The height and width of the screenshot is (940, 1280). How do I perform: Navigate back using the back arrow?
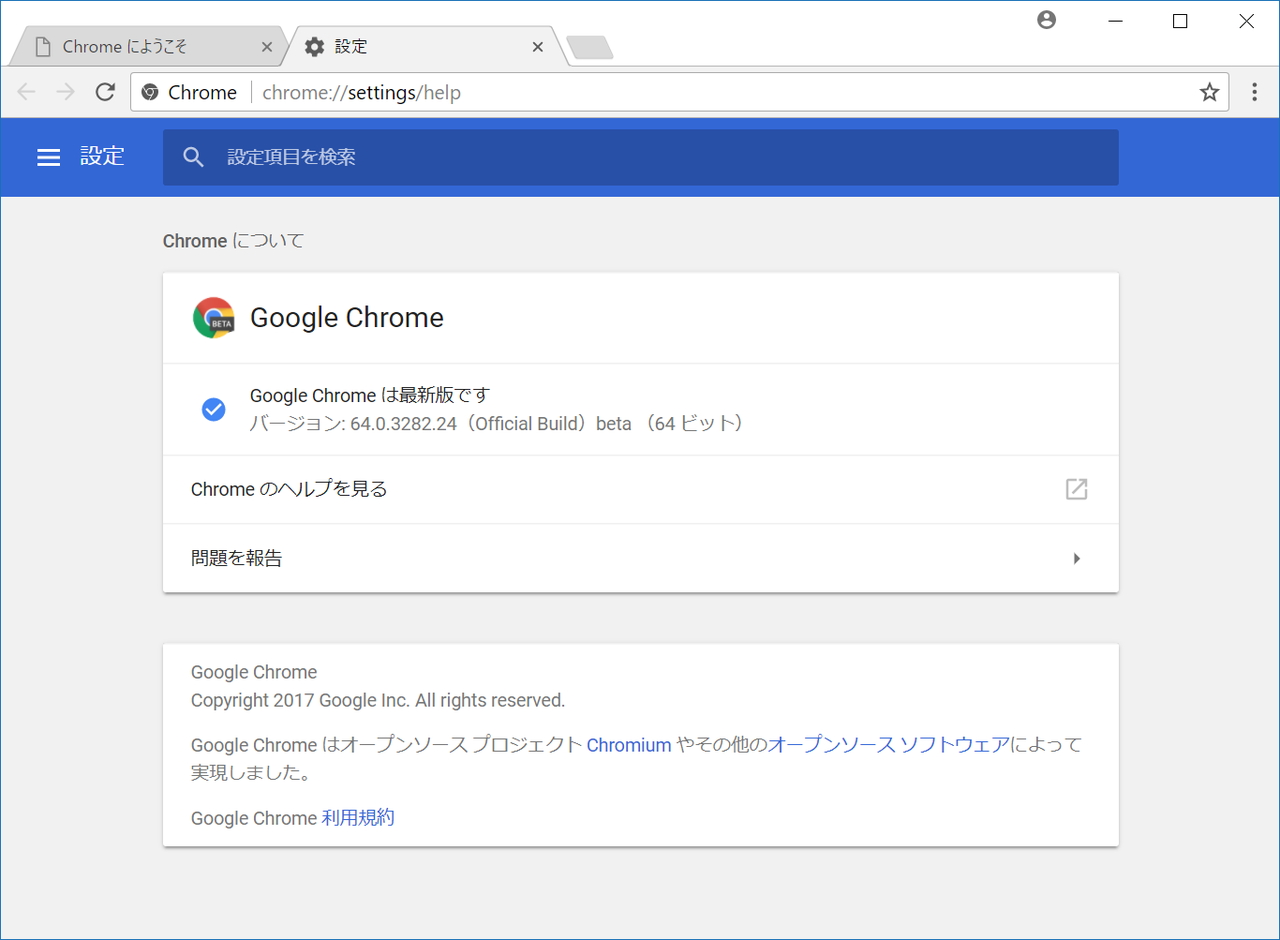pyautogui.click(x=26, y=91)
